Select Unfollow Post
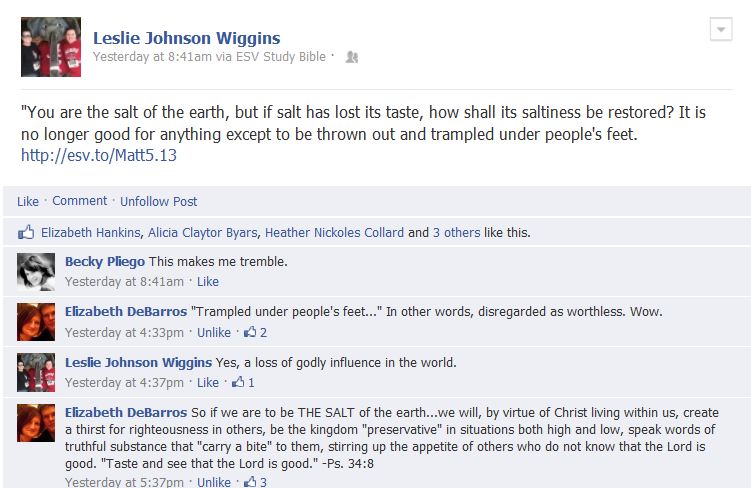751x488 pixels. click(159, 201)
